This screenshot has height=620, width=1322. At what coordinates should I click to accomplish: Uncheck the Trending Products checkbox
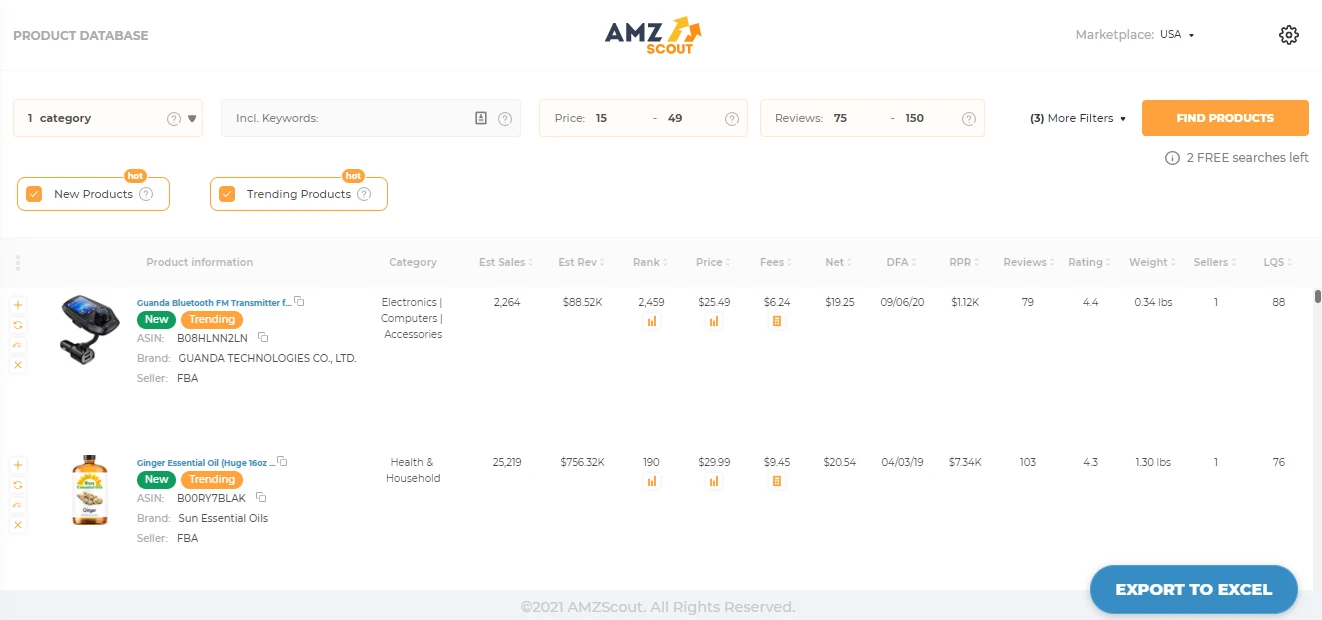[227, 194]
